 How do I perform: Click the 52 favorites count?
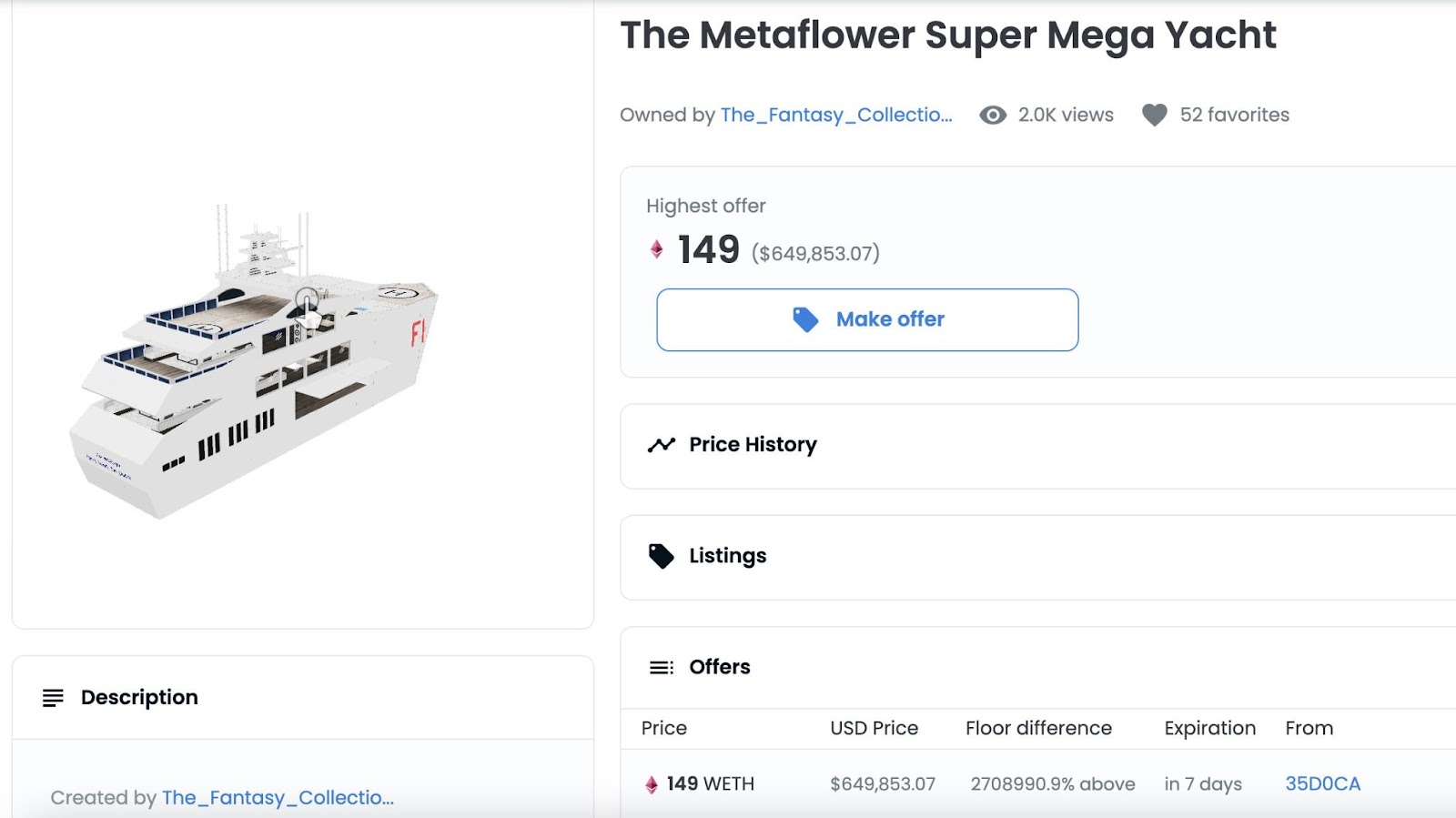coord(1234,116)
